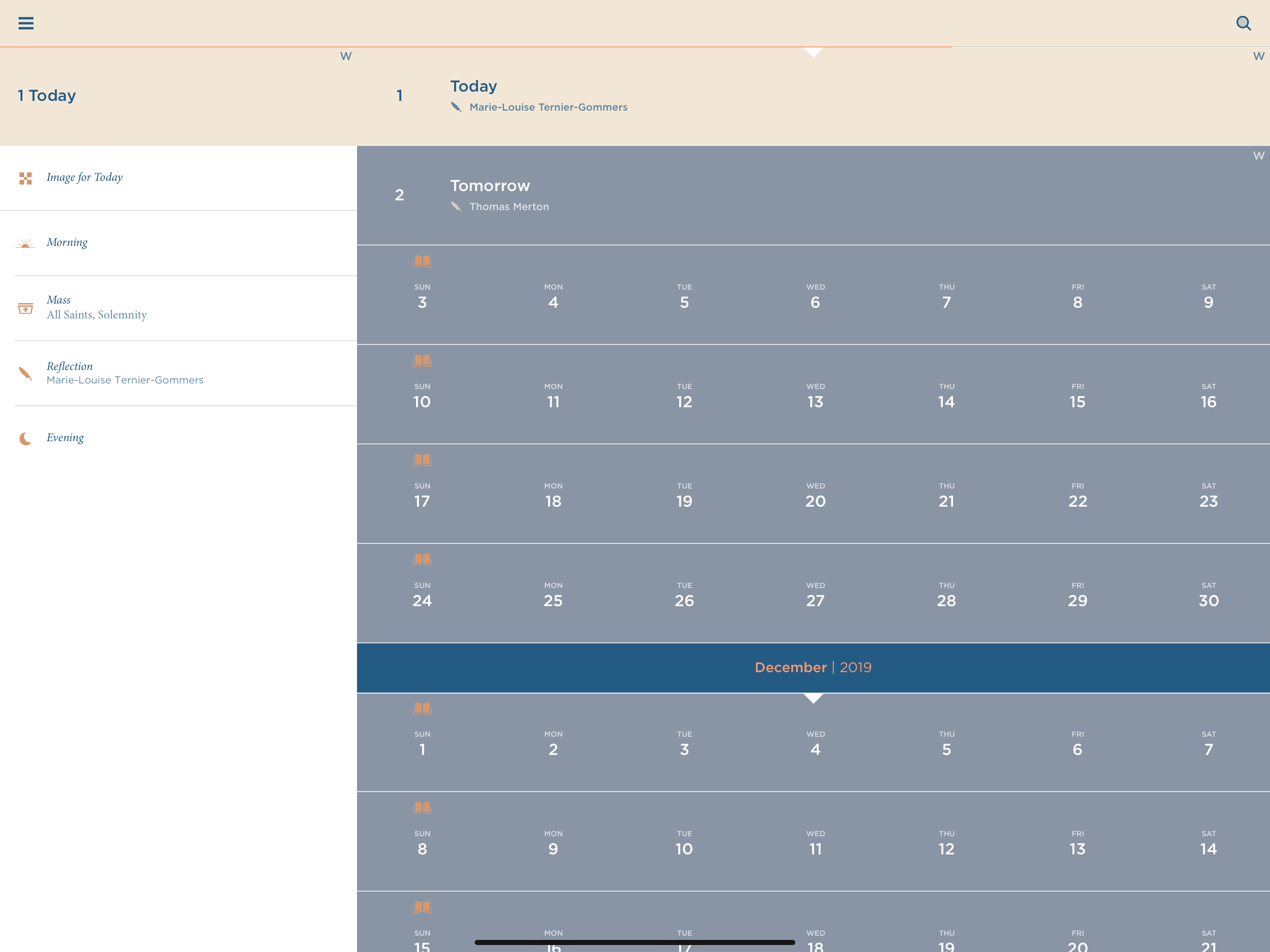The height and width of the screenshot is (952, 1270).
Task: Select Thursday November 14
Action: point(946,396)
